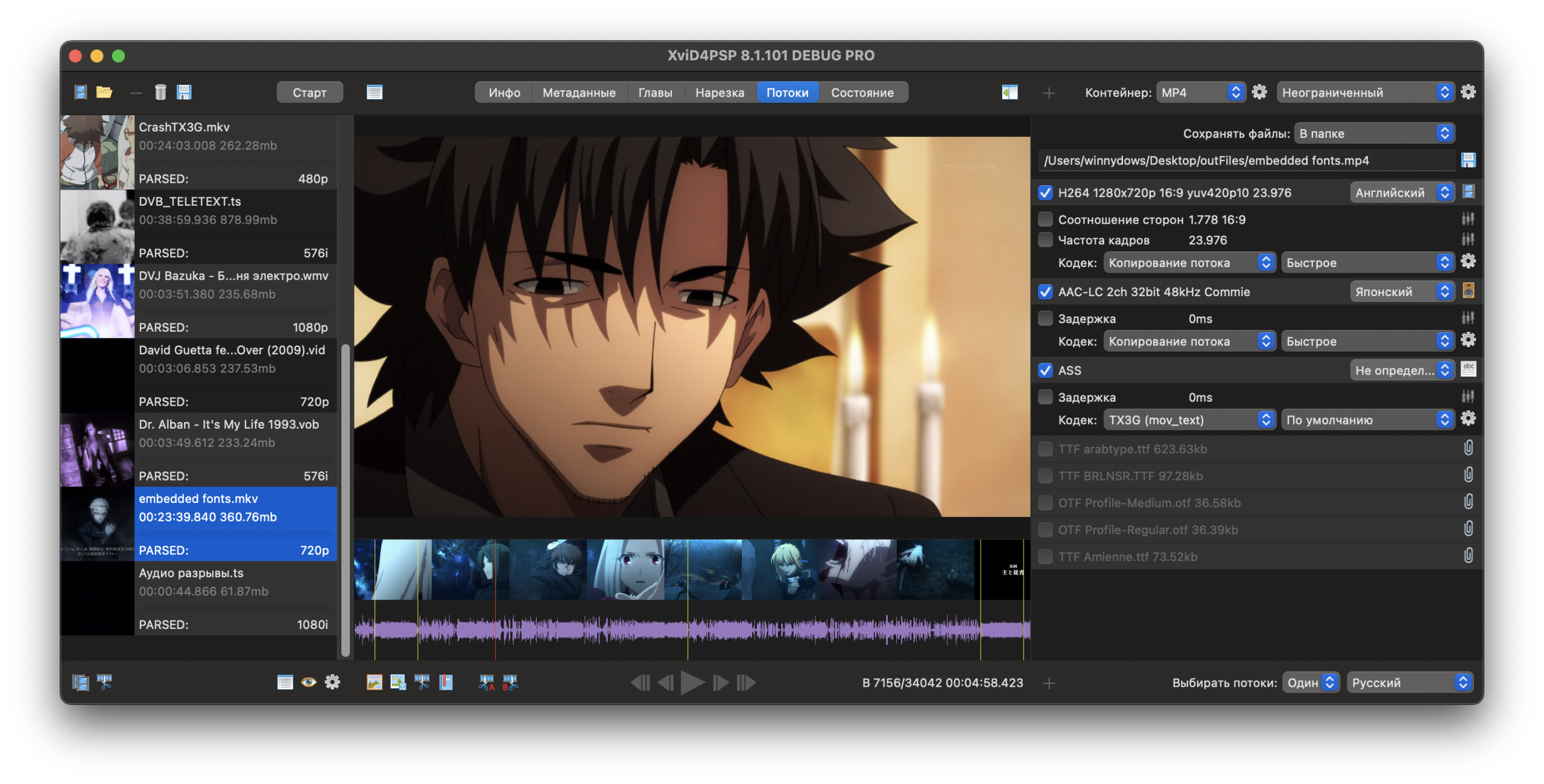Open the По умолчанию subtitle dropdown
Screen dimensions: 1544x784
click(1367, 420)
